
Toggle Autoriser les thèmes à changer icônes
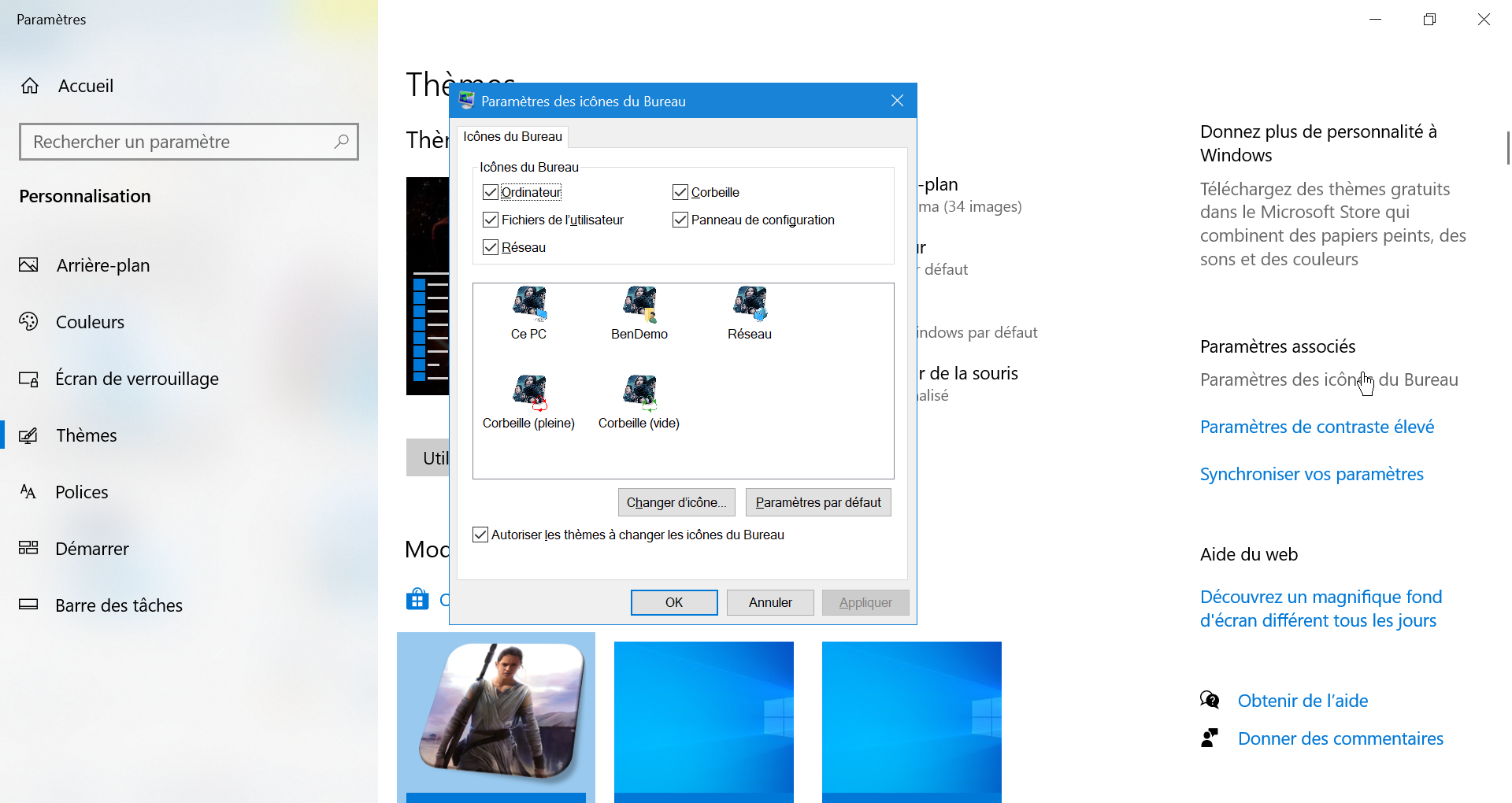point(480,535)
